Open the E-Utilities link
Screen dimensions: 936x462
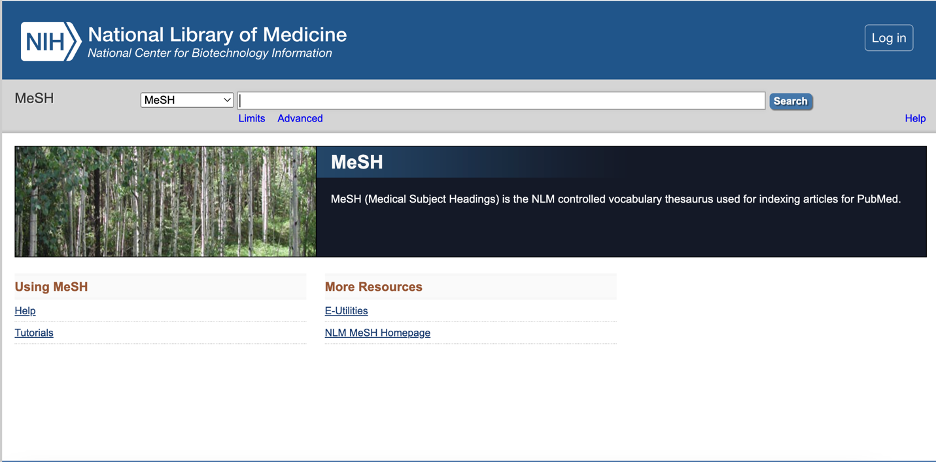click(x=346, y=310)
